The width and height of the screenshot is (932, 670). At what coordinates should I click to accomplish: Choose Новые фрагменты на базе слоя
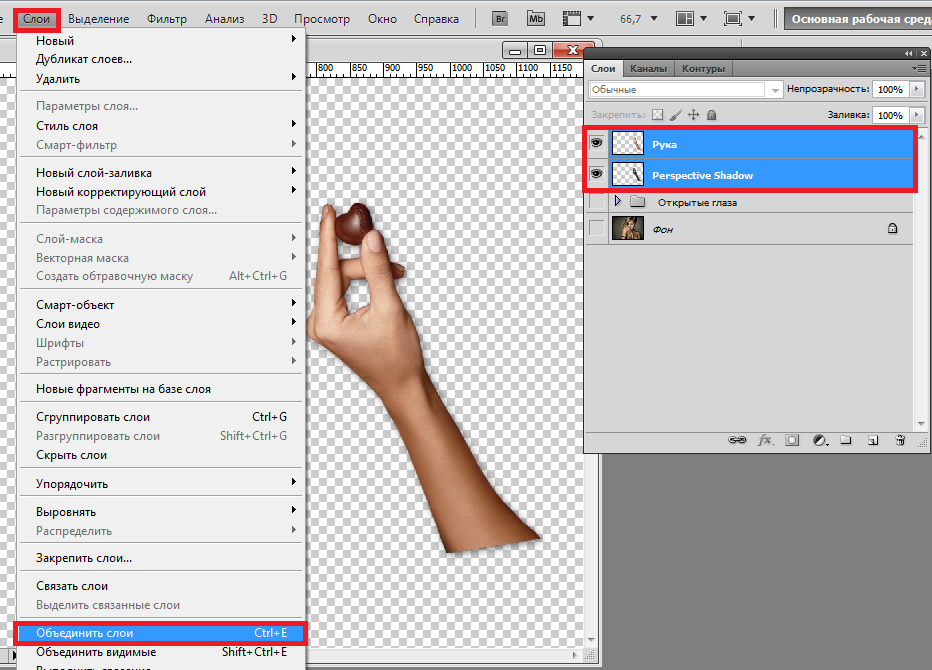pyautogui.click(x=162, y=389)
